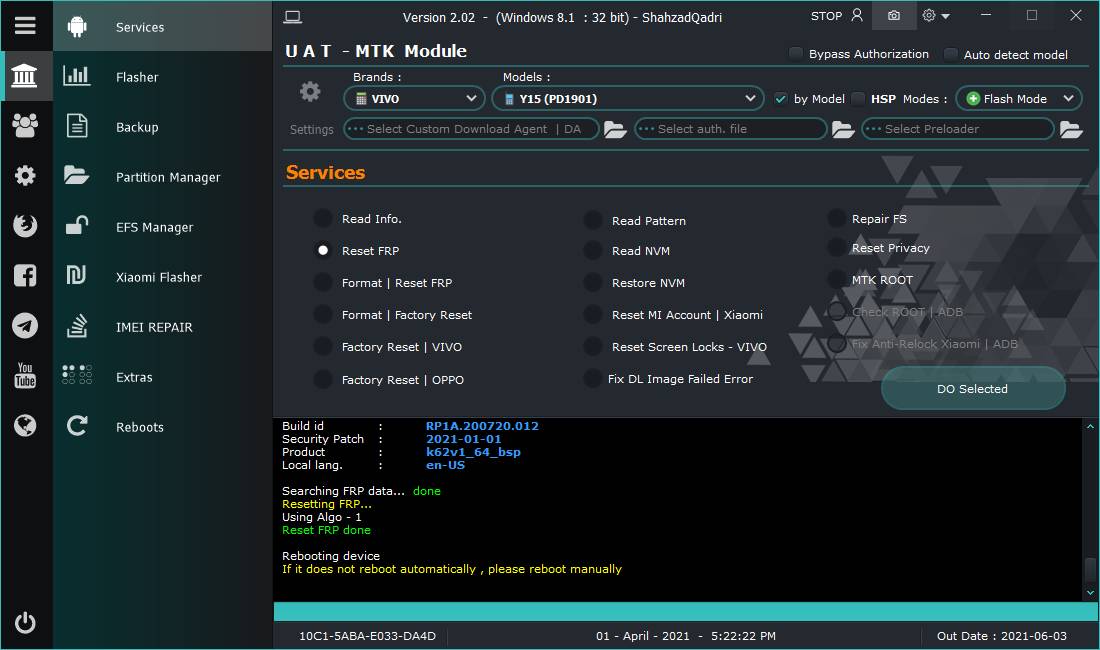Open the Flash Mode dropdown

pos(1019,99)
